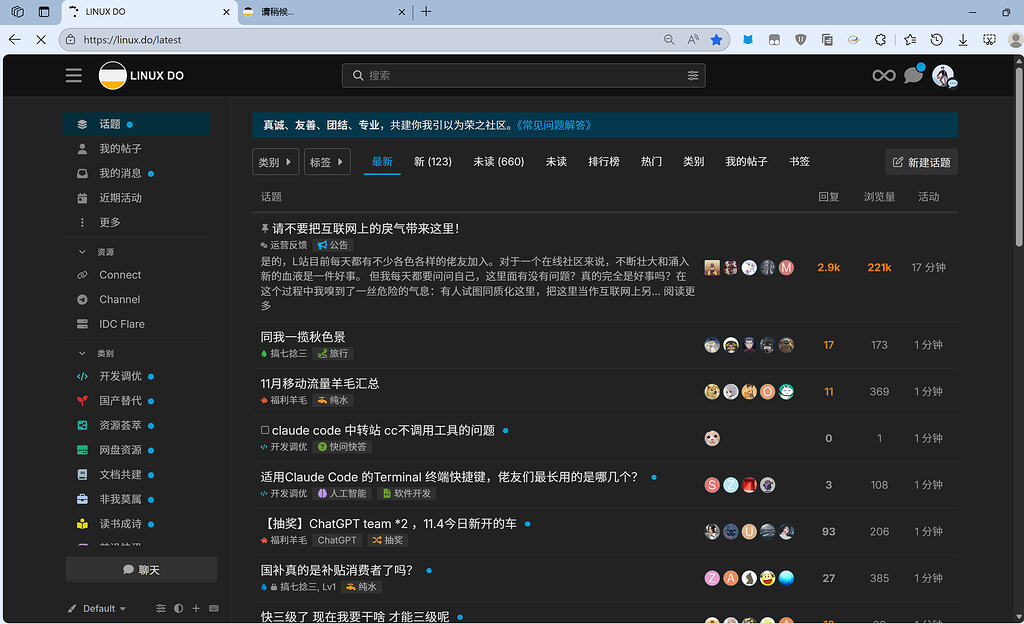
Task: Expand 阅读更多 on pinned topic
Action: click(679, 291)
